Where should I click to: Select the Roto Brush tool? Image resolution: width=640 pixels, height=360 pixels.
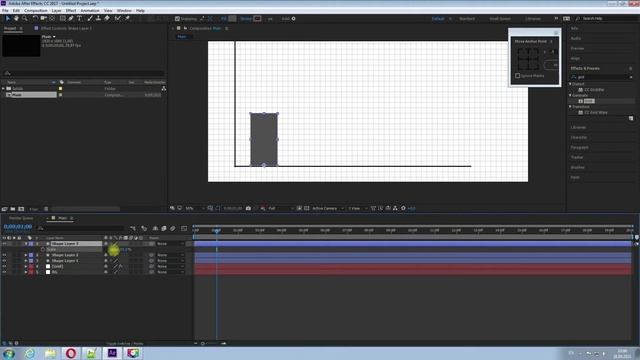click(x=118, y=18)
